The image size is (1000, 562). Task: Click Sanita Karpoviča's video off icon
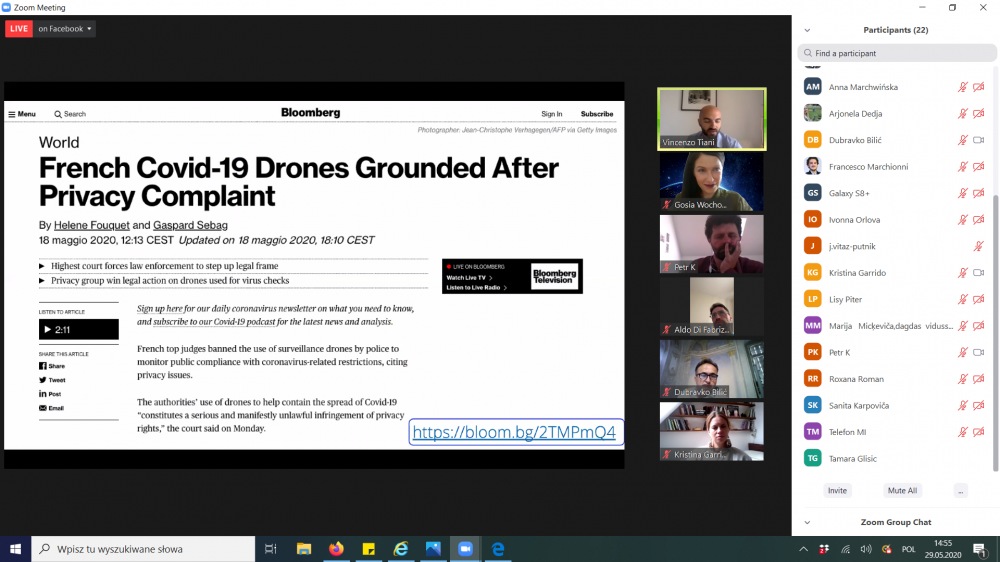click(x=978, y=405)
